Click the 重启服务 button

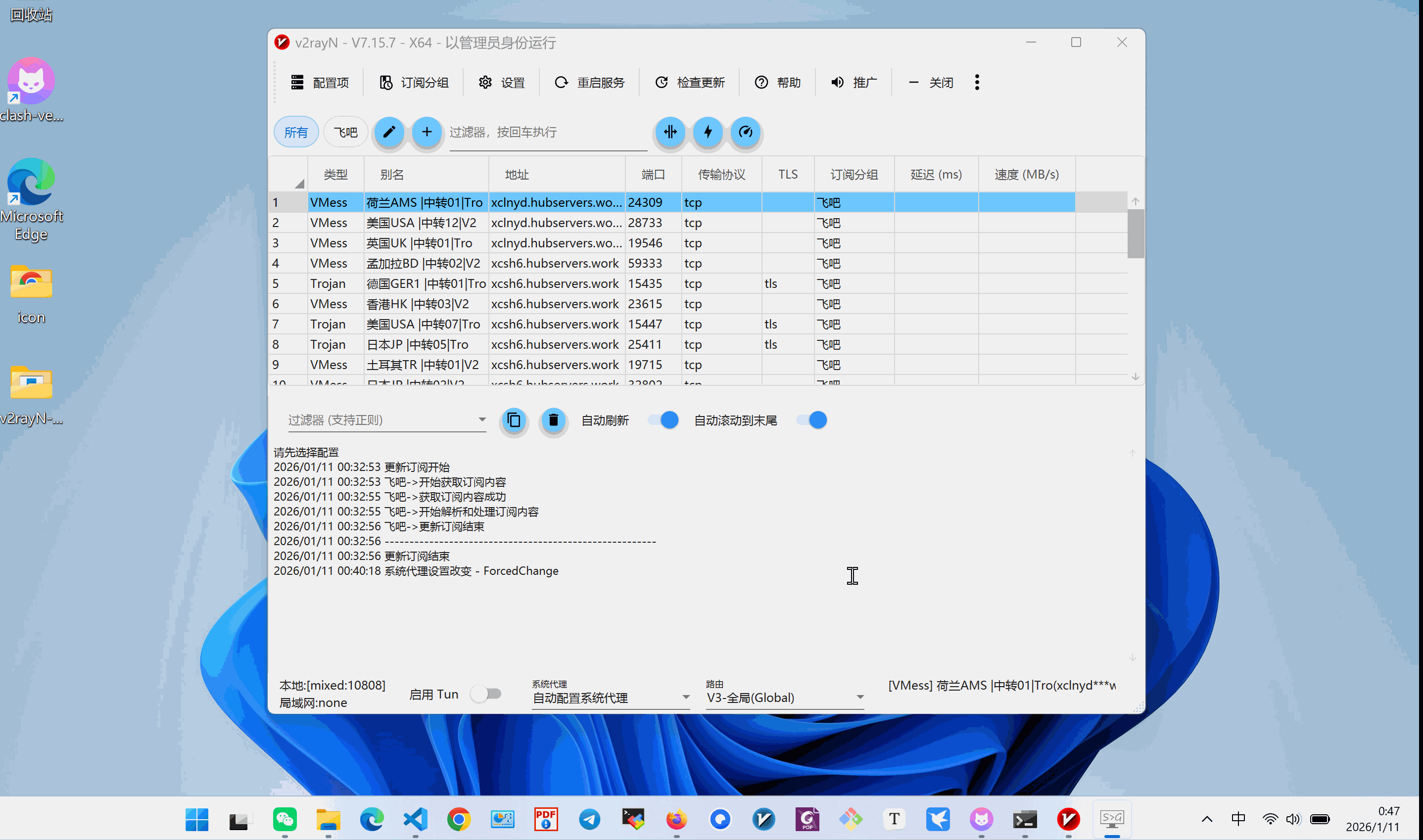click(589, 83)
